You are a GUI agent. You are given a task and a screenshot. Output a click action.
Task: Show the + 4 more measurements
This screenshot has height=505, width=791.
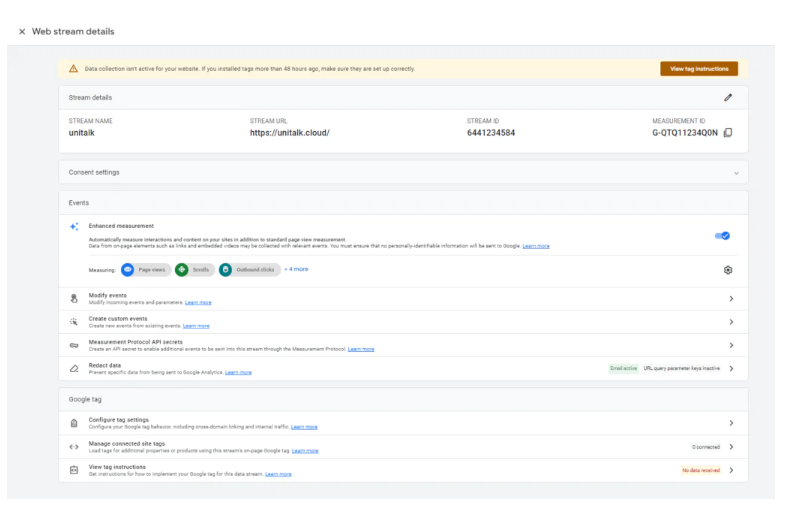tap(296, 269)
